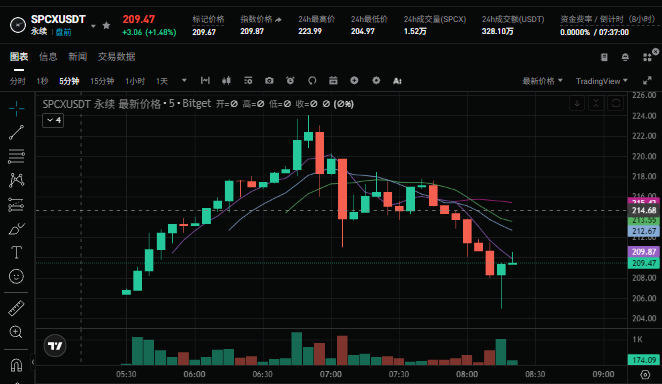Click the SPCXUSDT coin logo
The height and width of the screenshot is (384, 662).
[x=17, y=25]
